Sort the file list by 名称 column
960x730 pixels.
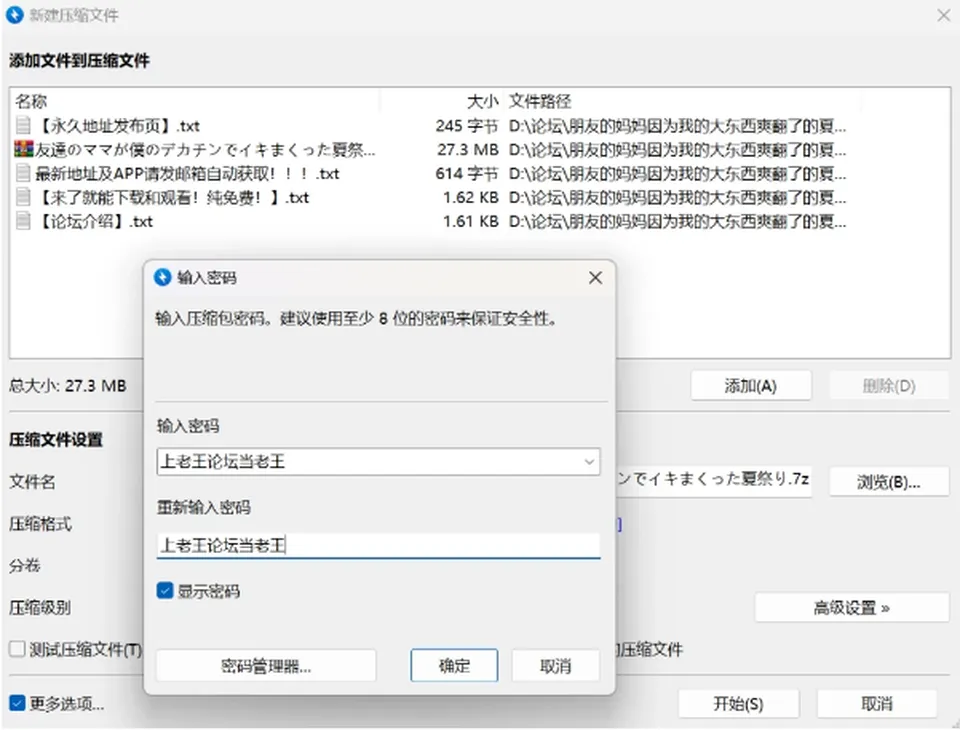coord(31,100)
